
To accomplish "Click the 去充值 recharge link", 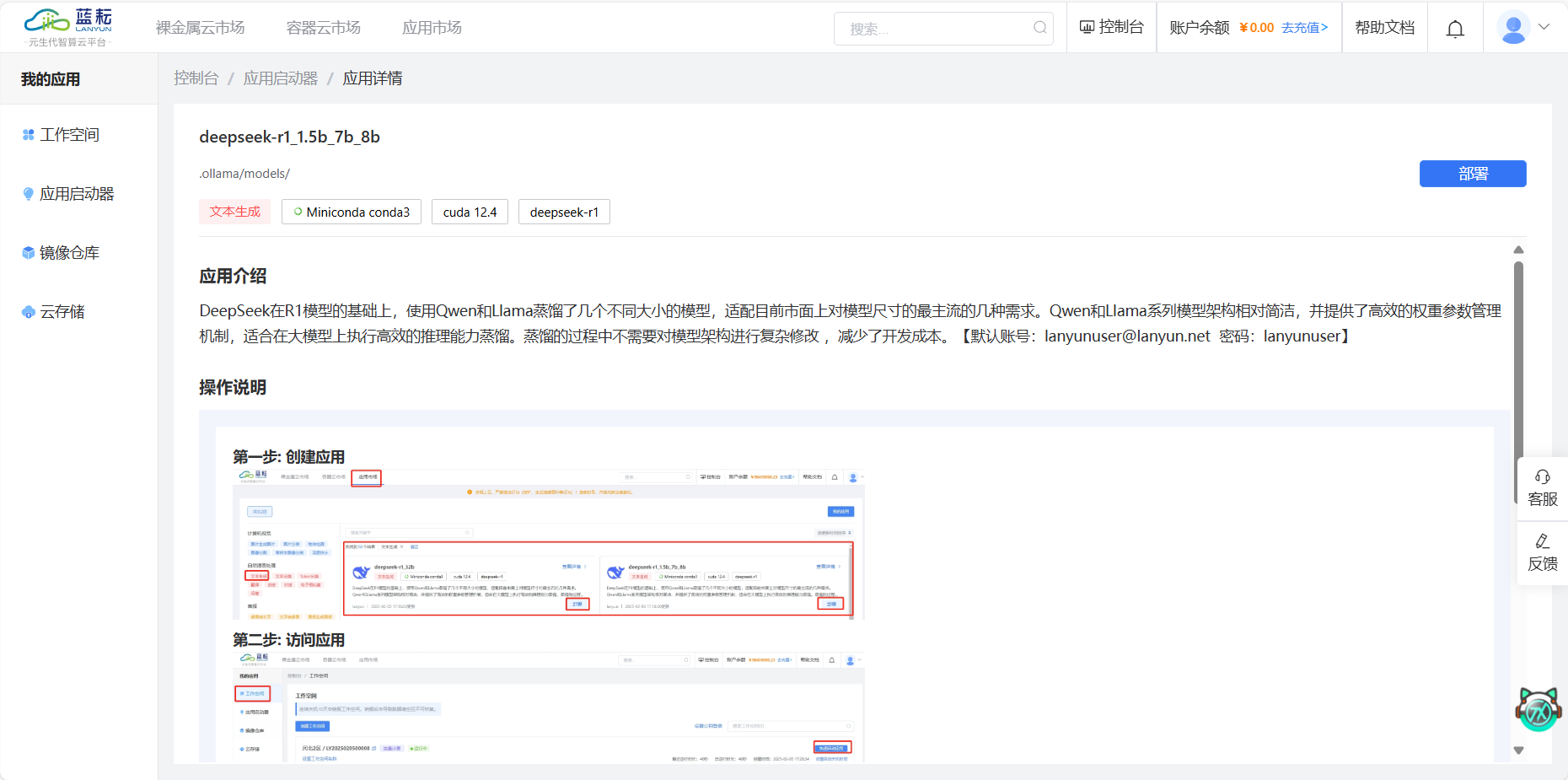I will pos(1304,28).
